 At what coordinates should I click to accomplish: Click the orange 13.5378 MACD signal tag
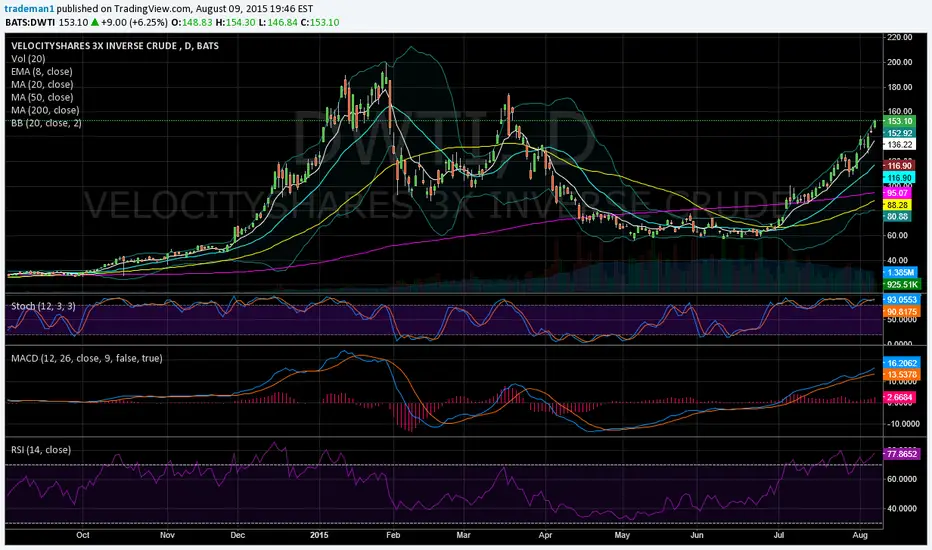click(902, 375)
